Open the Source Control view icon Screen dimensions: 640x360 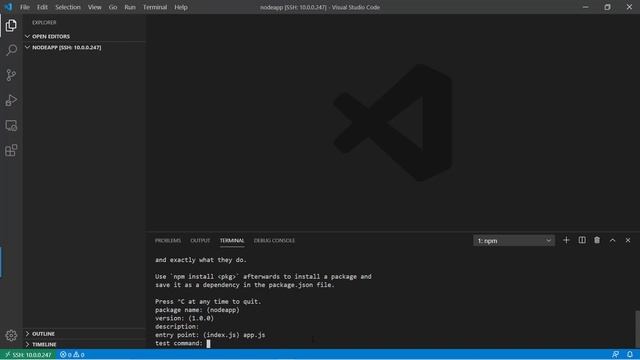[11, 75]
